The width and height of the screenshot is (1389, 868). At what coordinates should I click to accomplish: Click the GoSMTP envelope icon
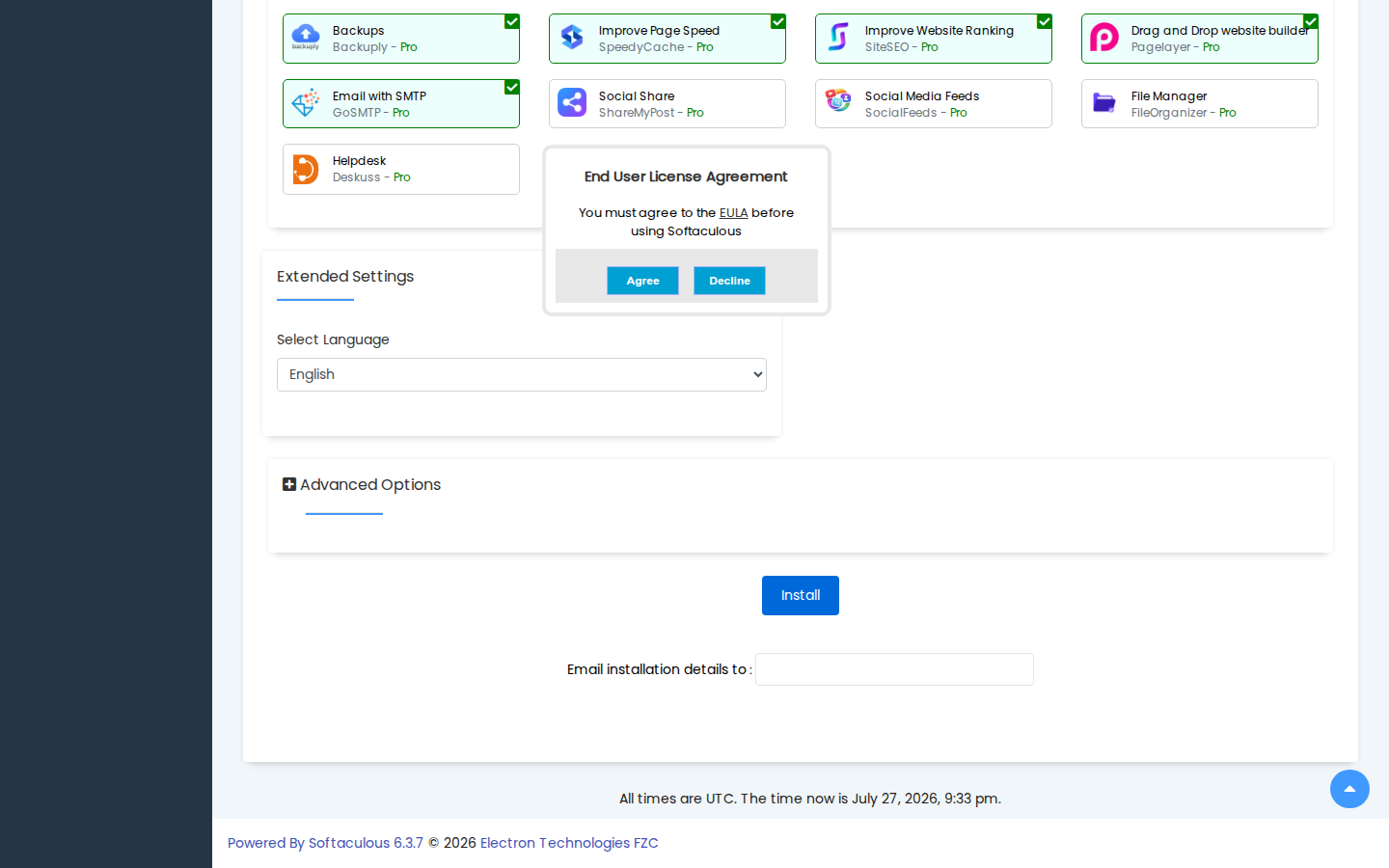pyautogui.click(x=306, y=103)
